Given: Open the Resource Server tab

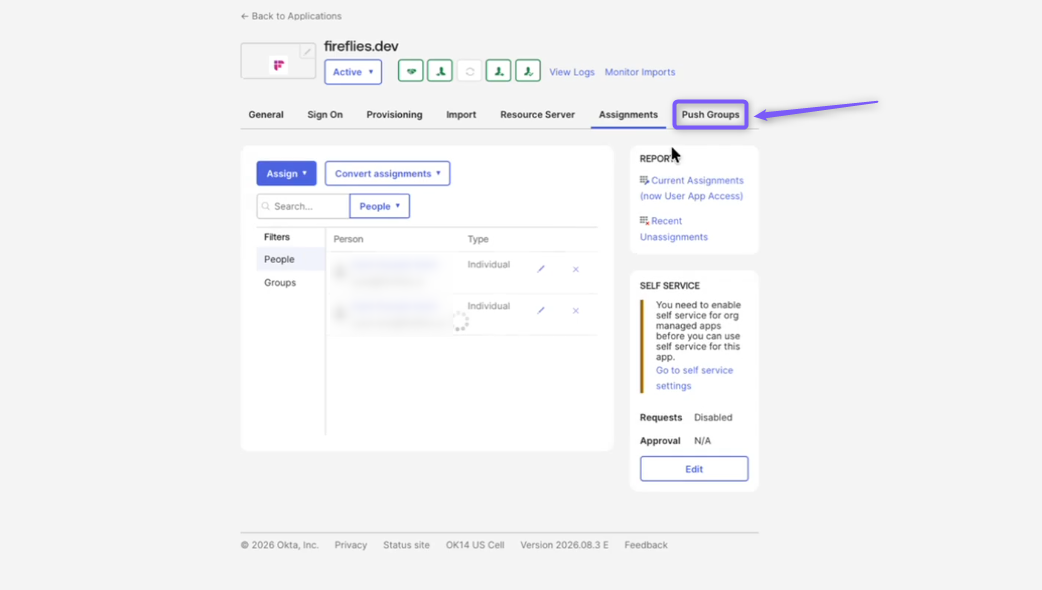Looking at the screenshot, I should tap(537, 114).
